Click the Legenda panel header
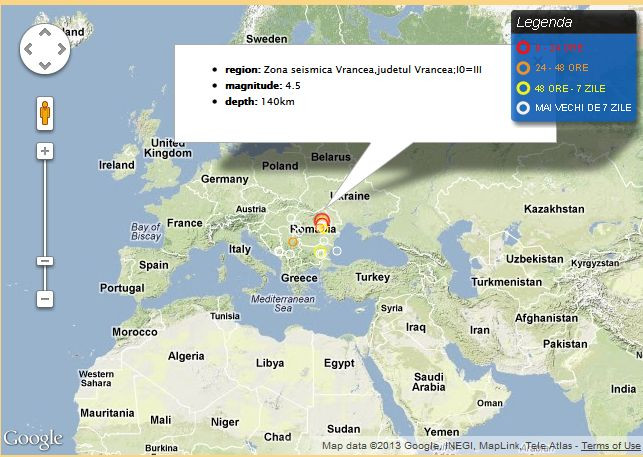This screenshot has height=457, width=643. 572,22
